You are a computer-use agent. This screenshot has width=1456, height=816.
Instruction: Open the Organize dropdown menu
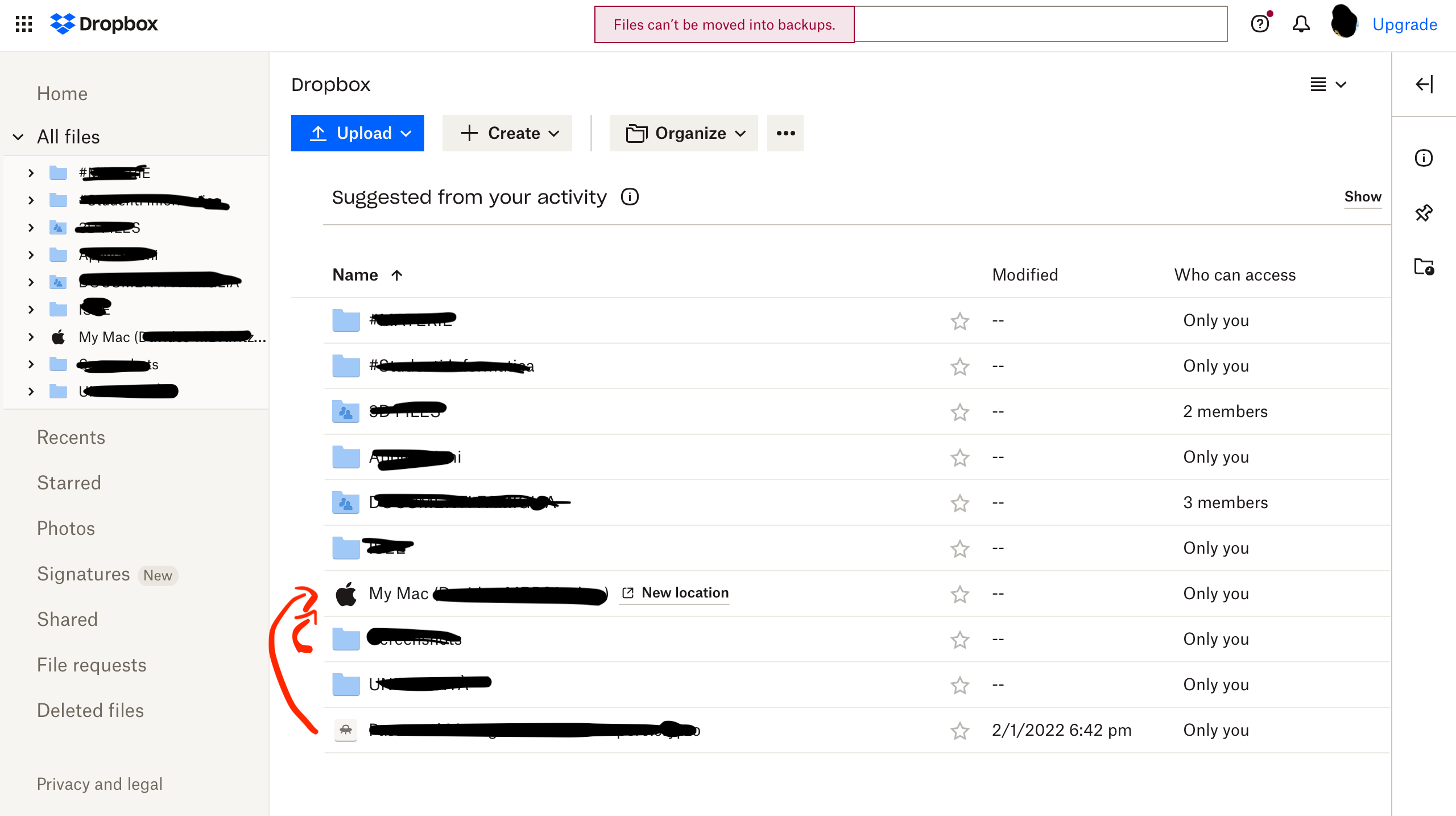click(684, 133)
